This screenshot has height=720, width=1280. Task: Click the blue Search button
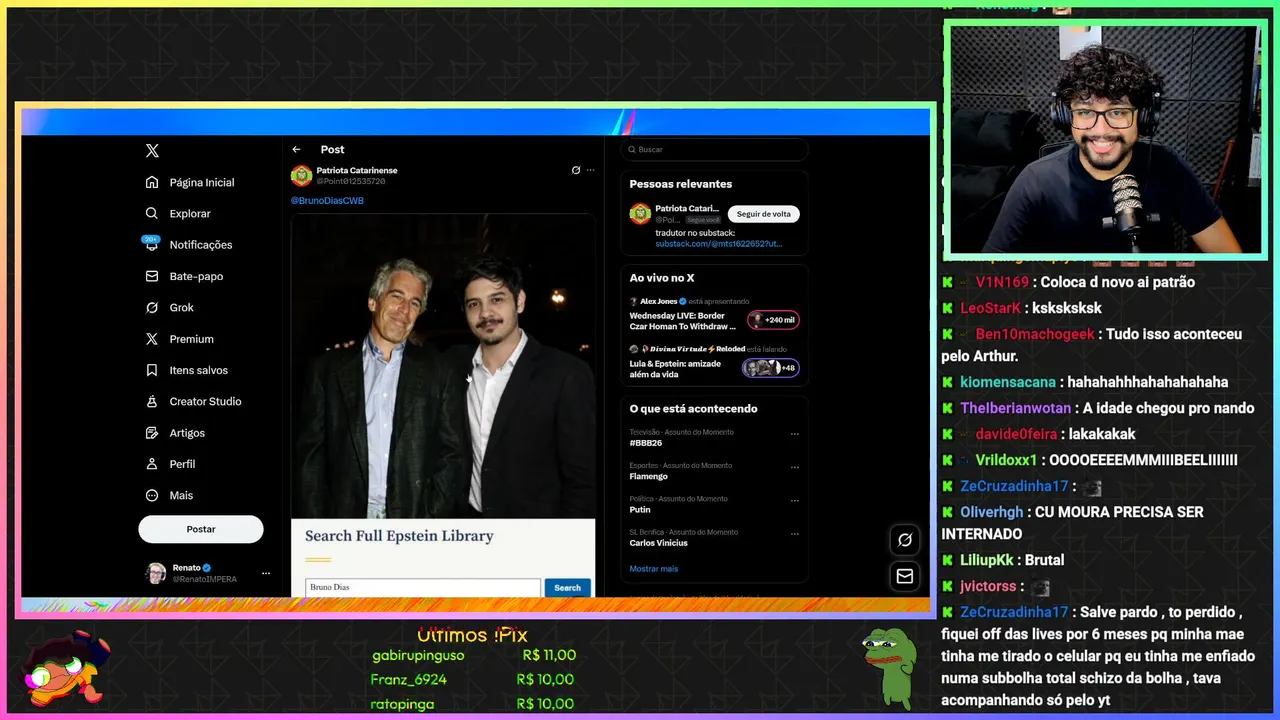567,588
